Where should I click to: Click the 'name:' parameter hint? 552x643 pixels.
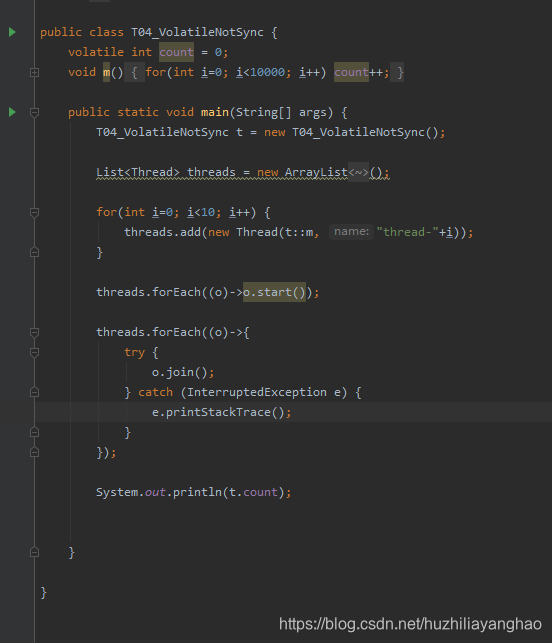(351, 232)
